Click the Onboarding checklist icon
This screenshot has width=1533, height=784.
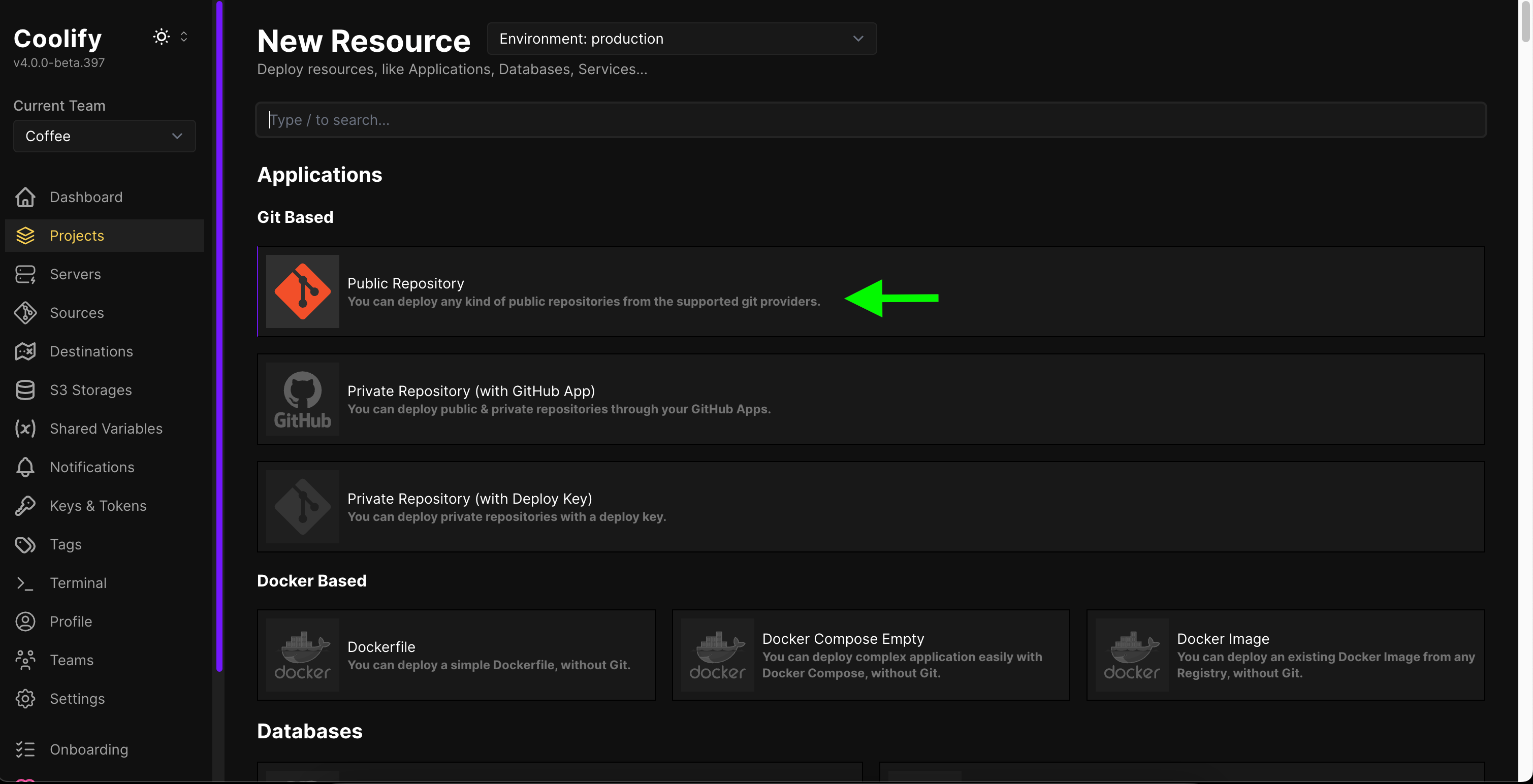pos(25,749)
